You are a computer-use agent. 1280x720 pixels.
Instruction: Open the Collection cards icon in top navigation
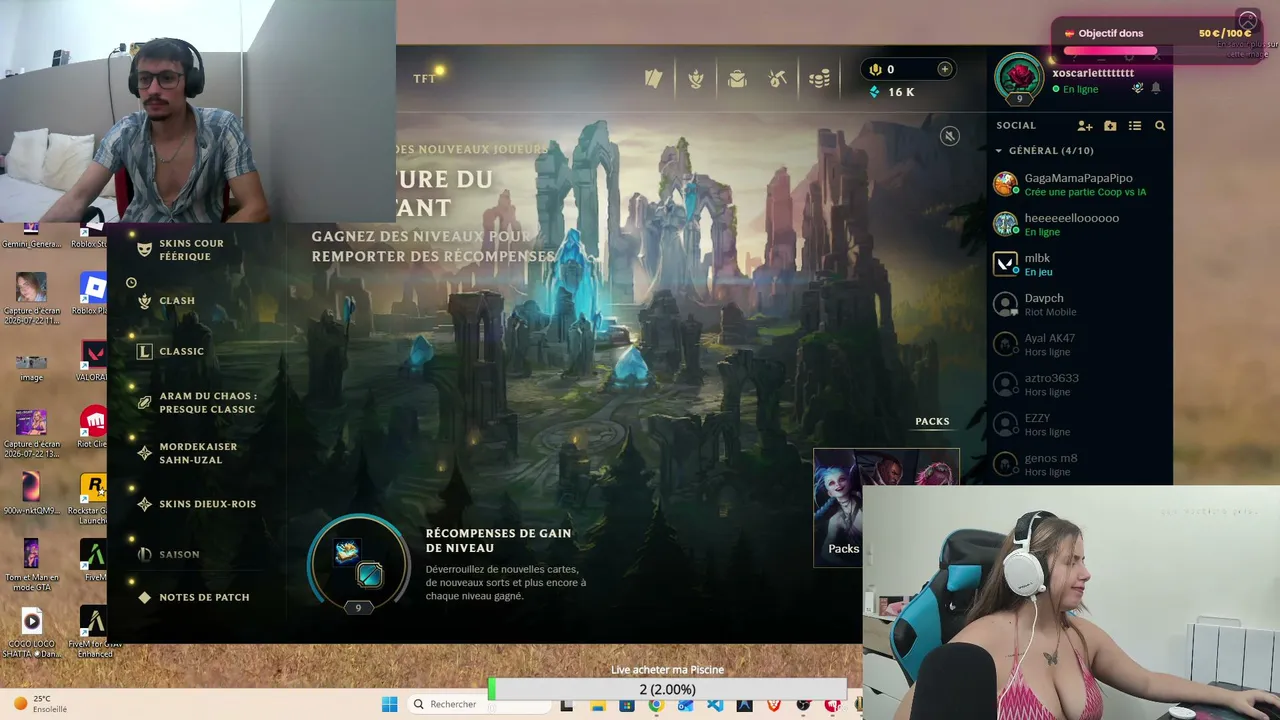(x=654, y=79)
